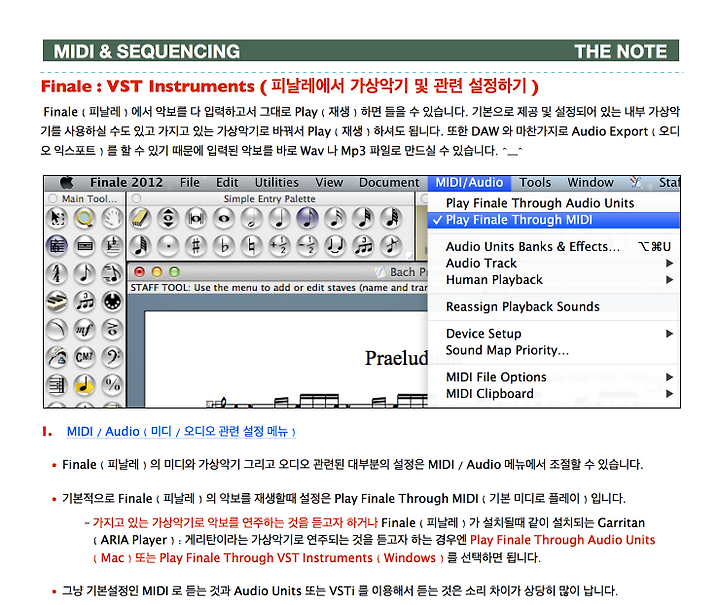The width and height of the screenshot is (720, 605).
Task: Toggle the flat accidental tool
Action: pyautogui.click(x=224, y=246)
